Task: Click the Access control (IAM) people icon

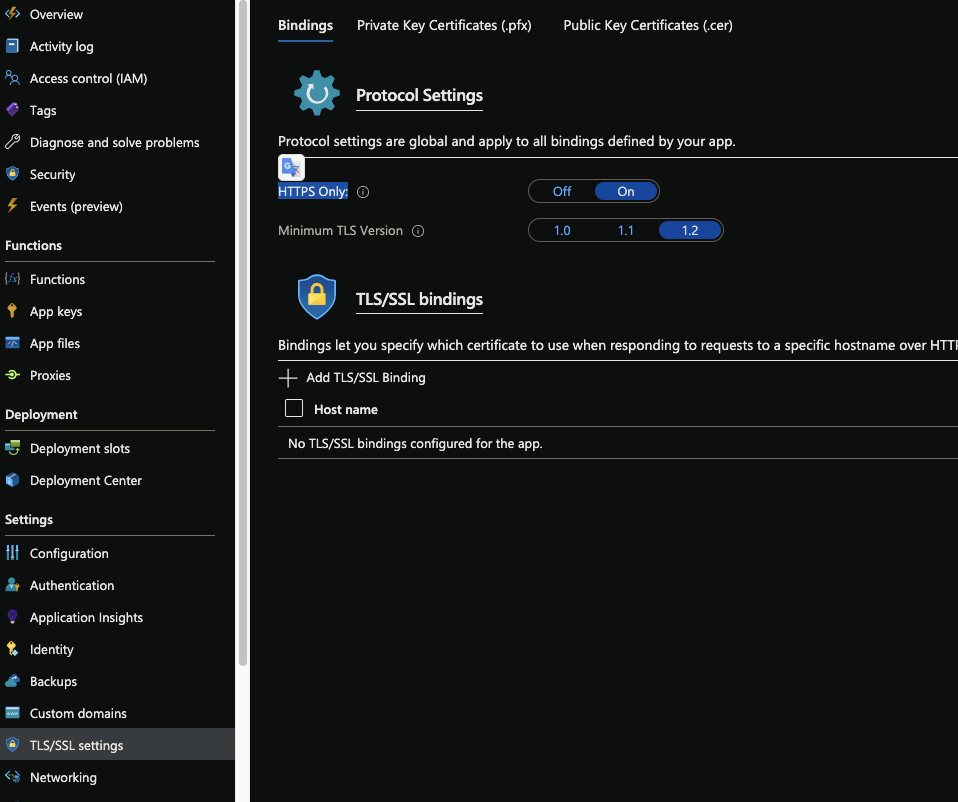Action: pos(12,78)
